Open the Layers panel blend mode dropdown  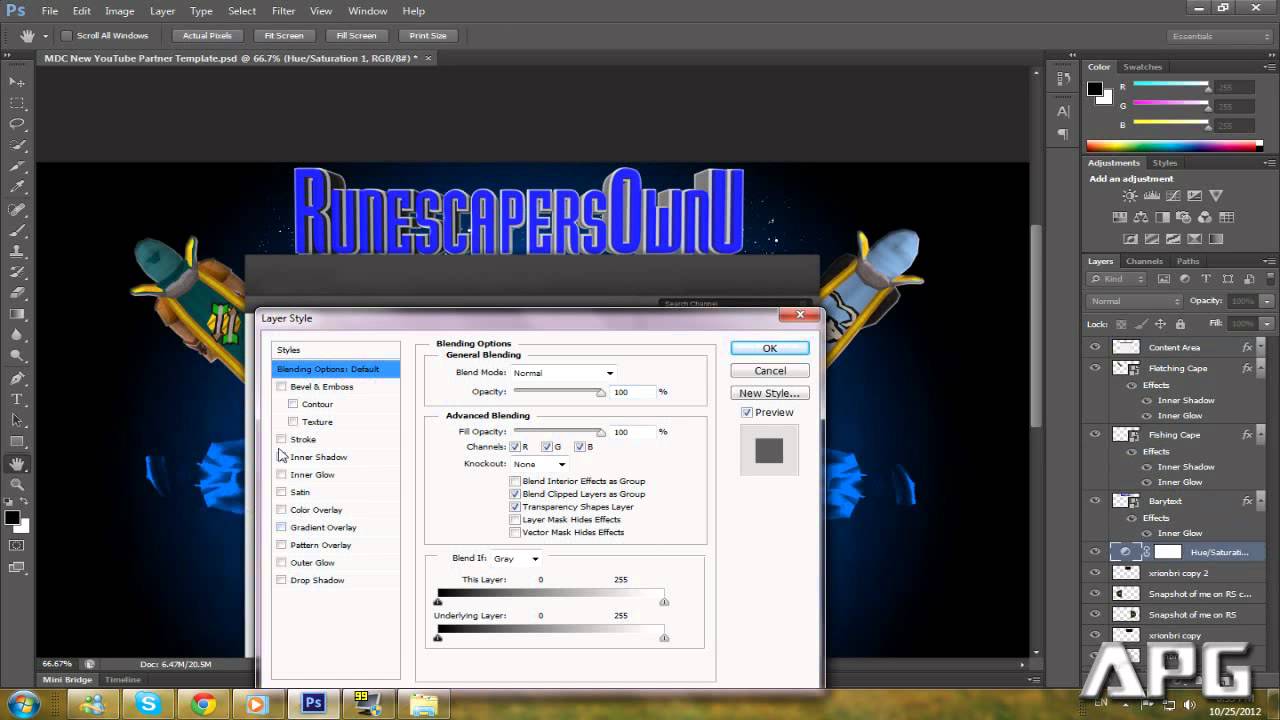coord(1136,301)
